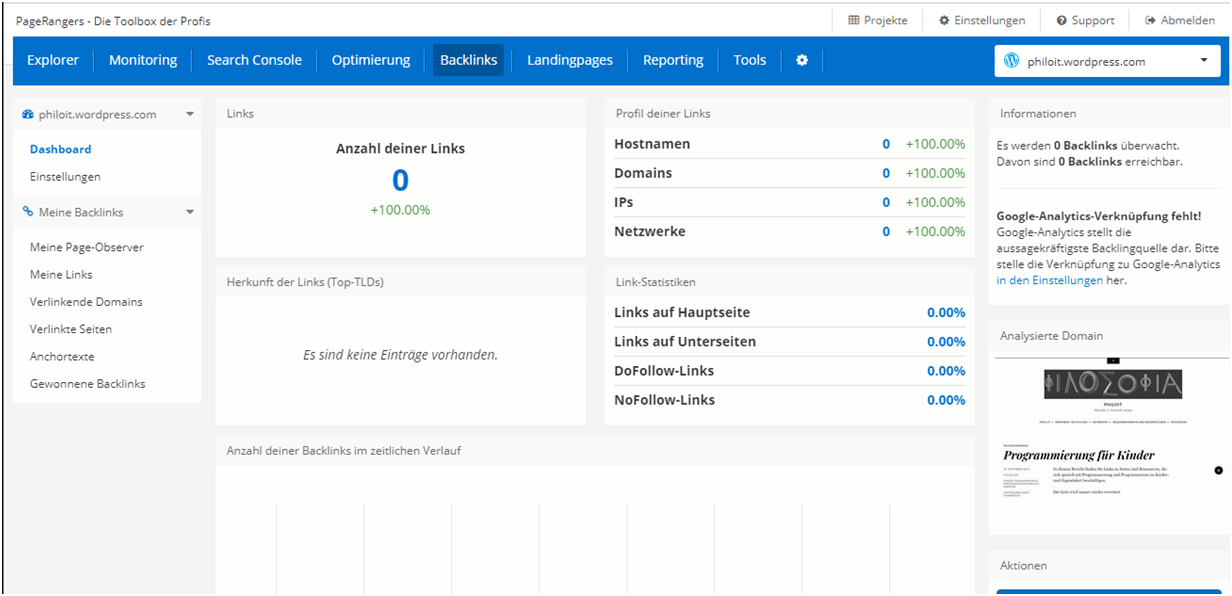1232x596 pixels.
Task: Click the Support question mark icon
Action: (x=1061, y=20)
